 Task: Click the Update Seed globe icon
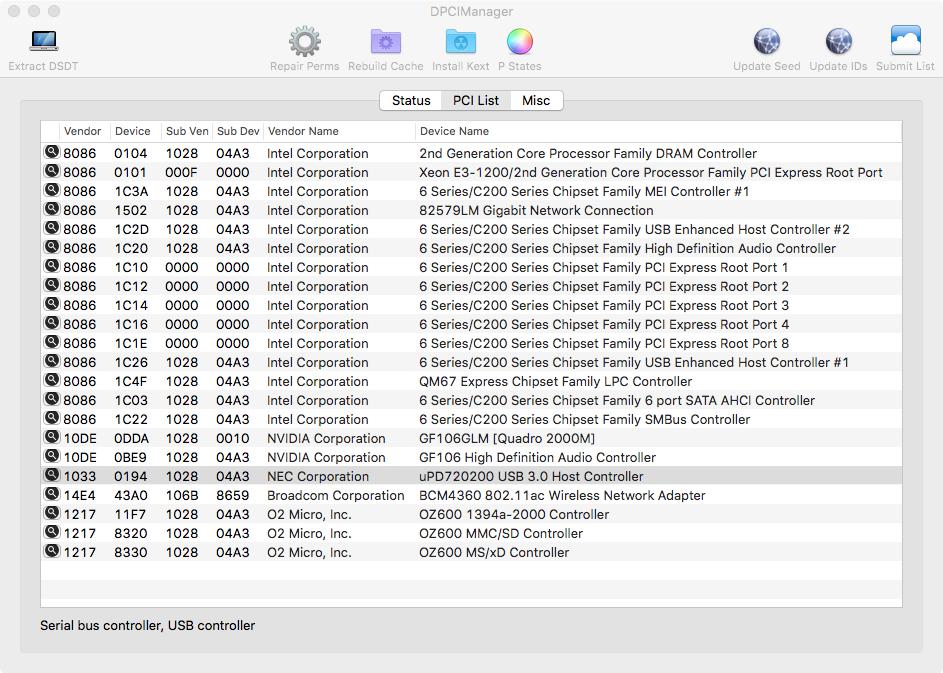(766, 42)
